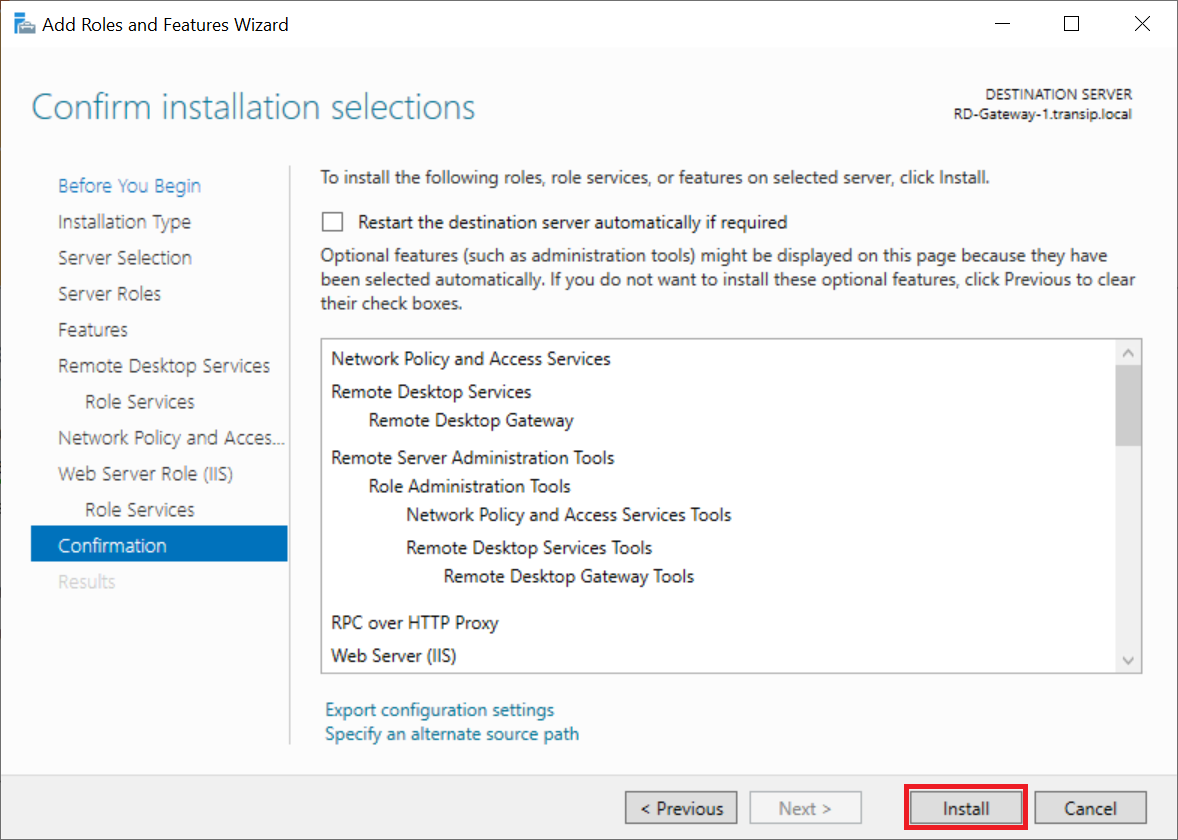Select 'Web Server (IIS)' list entry
This screenshot has height=840, width=1178.
pyautogui.click(x=394, y=656)
